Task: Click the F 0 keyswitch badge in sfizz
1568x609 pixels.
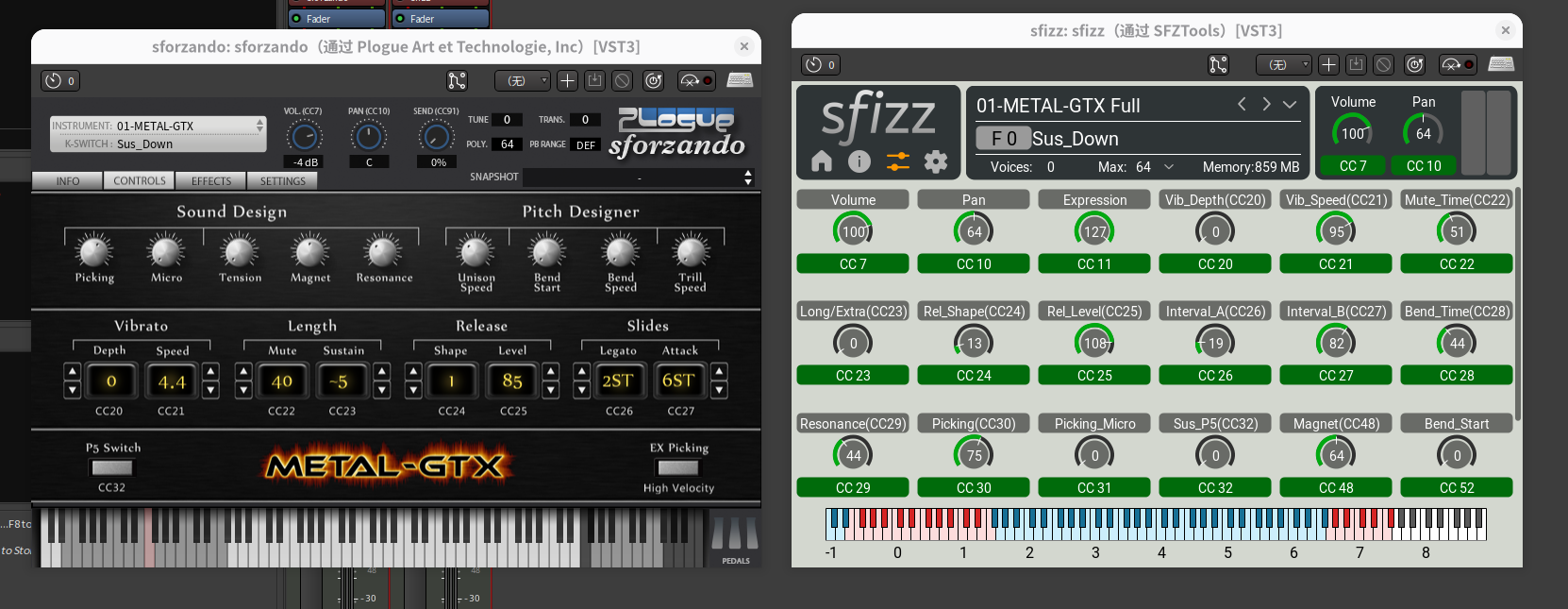Action: click(1003, 139)
